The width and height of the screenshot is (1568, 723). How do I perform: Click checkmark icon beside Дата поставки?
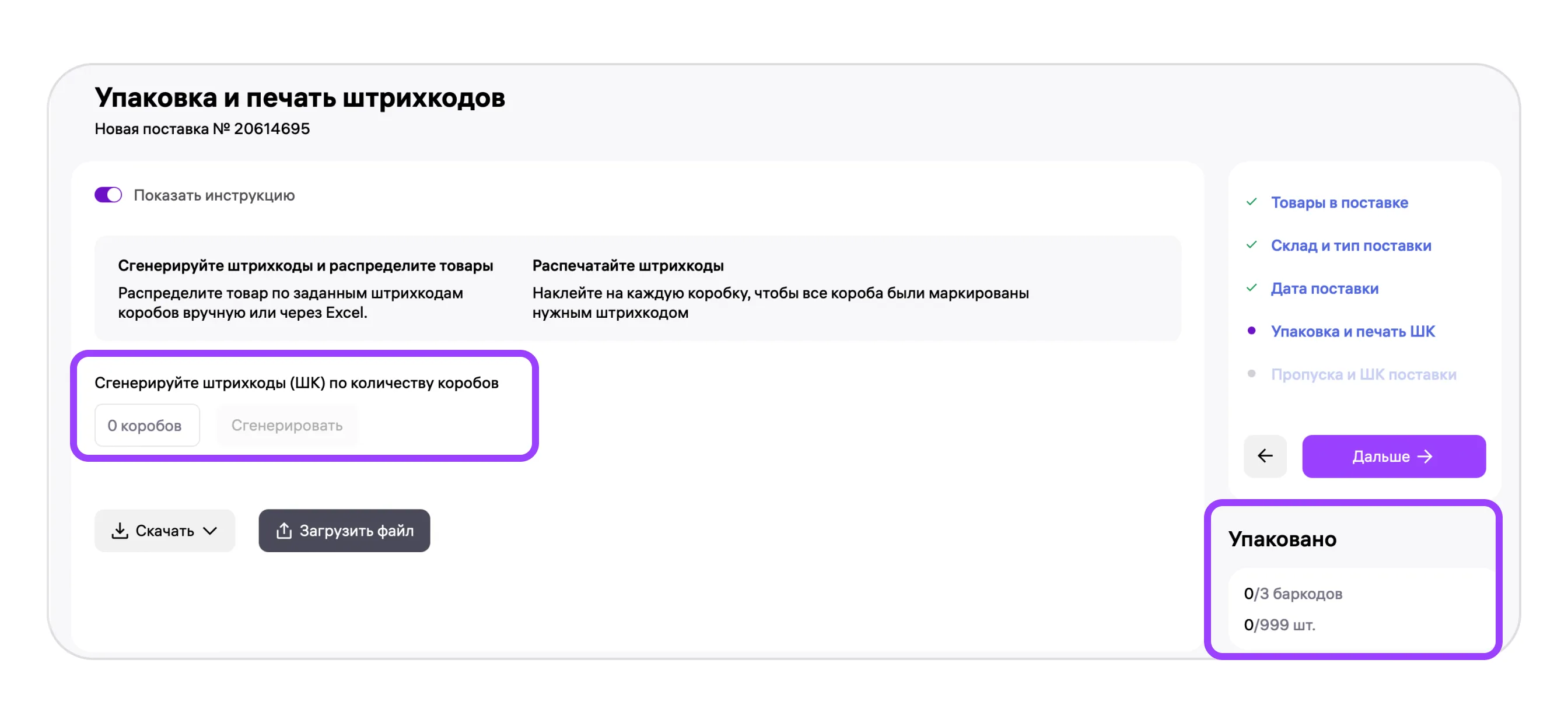pyautogui.click(x=1251, y=288)
